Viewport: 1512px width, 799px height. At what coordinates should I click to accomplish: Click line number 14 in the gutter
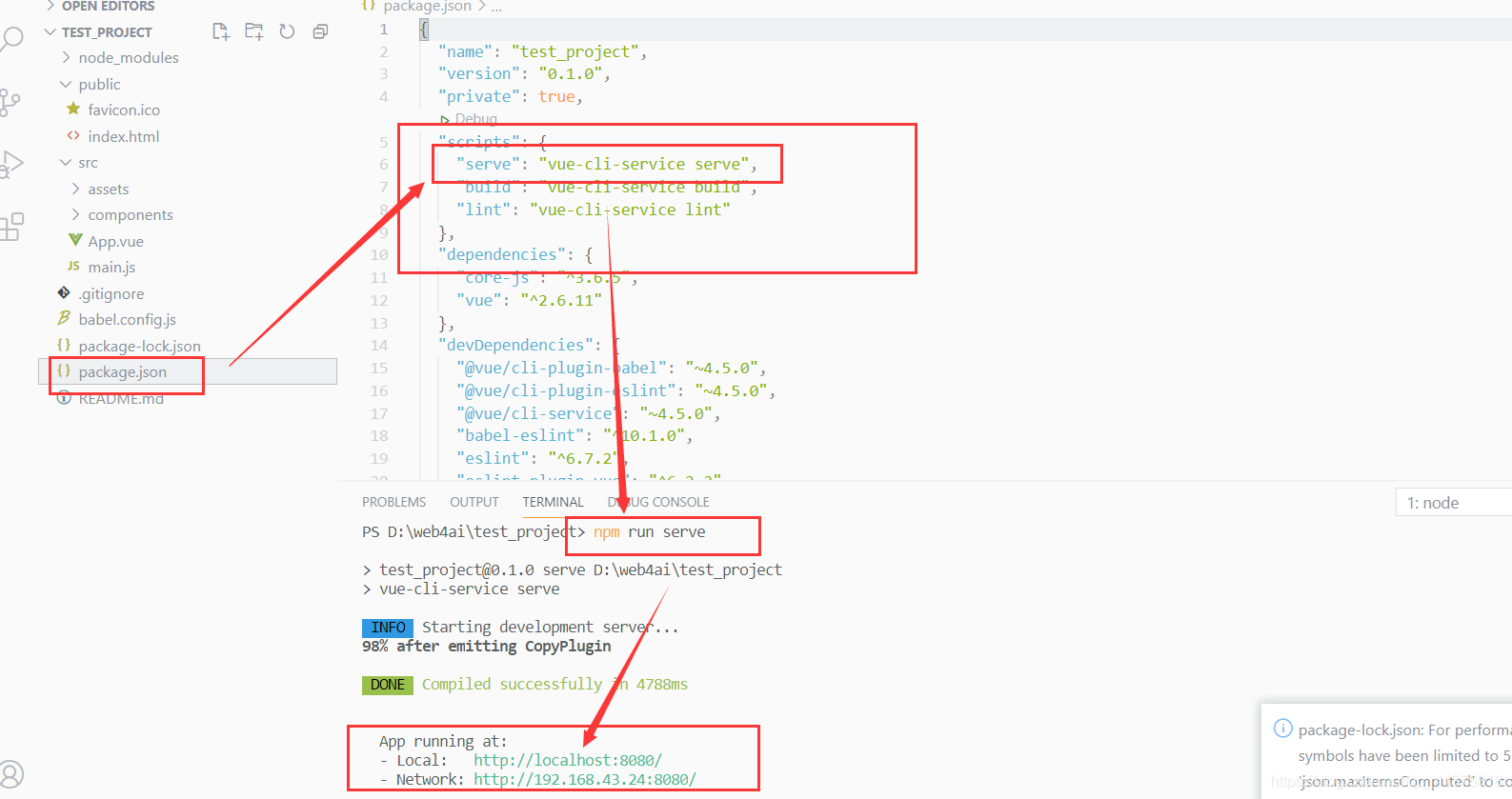coord(379,345)
